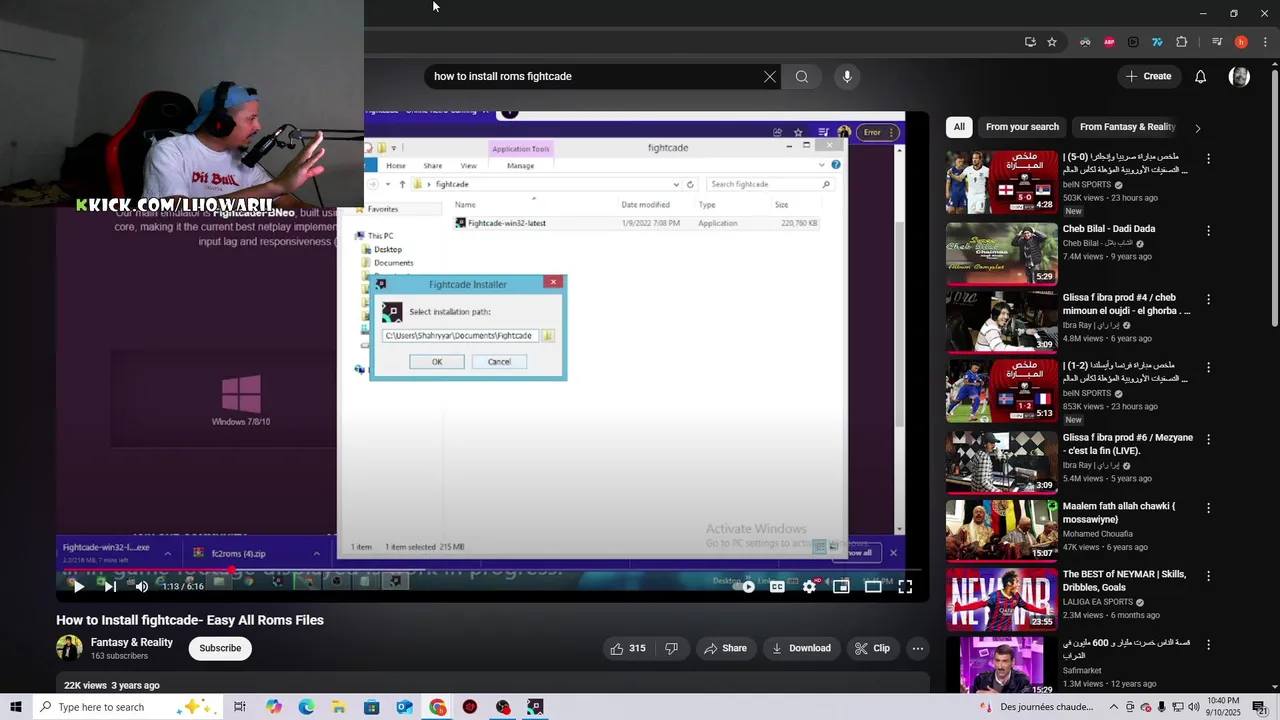Click the search magnifier button
The height and width of the screenshot is (720, 1280).
(x=802, y=76)
